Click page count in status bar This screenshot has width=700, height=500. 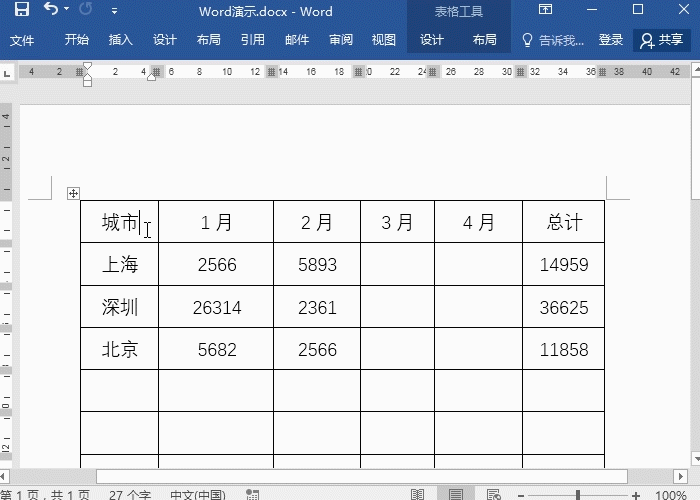[x=45, y=495]
